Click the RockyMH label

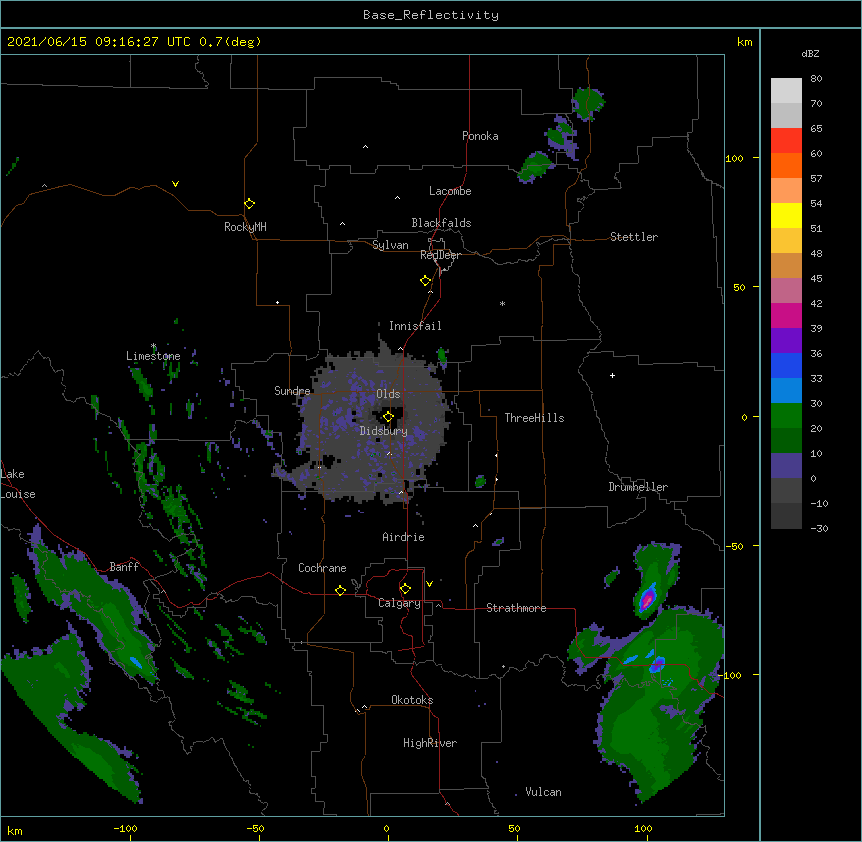coord(245,227)
